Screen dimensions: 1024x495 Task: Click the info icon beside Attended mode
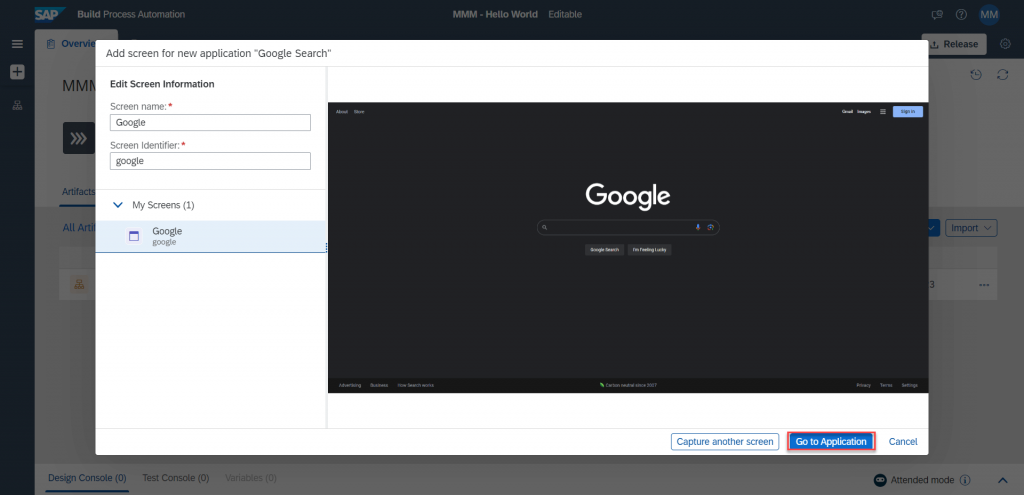965,480
